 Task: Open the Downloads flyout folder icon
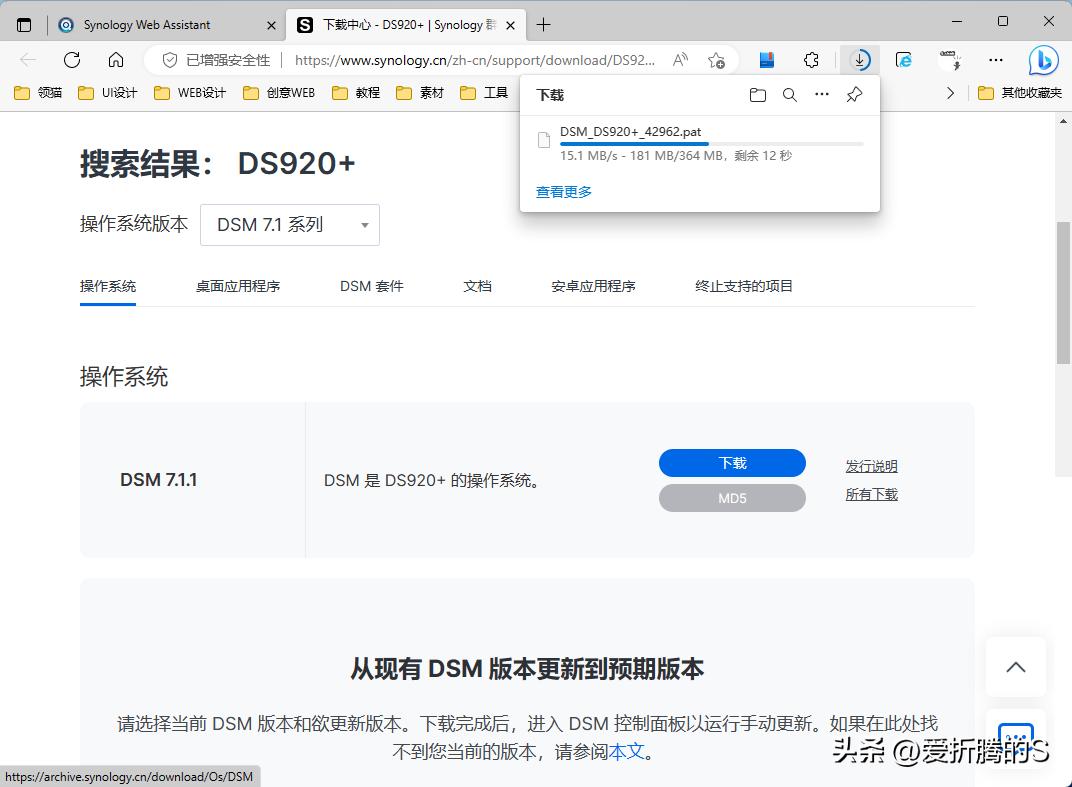[757, 94]
